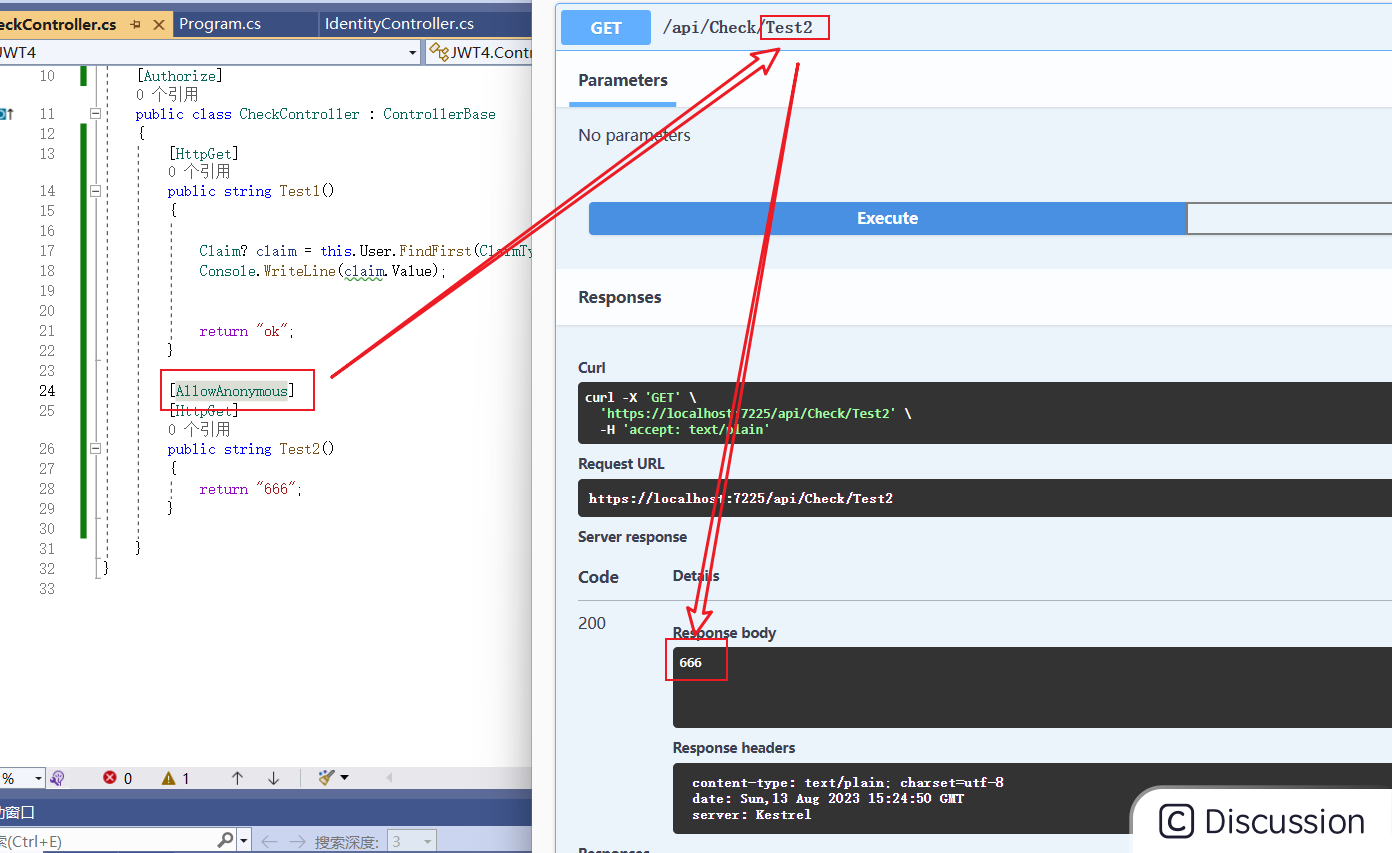The width and height of the screenshot is (1392, 853).
Task: Open the JWT4 project dropdown
Action: (413, 52)
